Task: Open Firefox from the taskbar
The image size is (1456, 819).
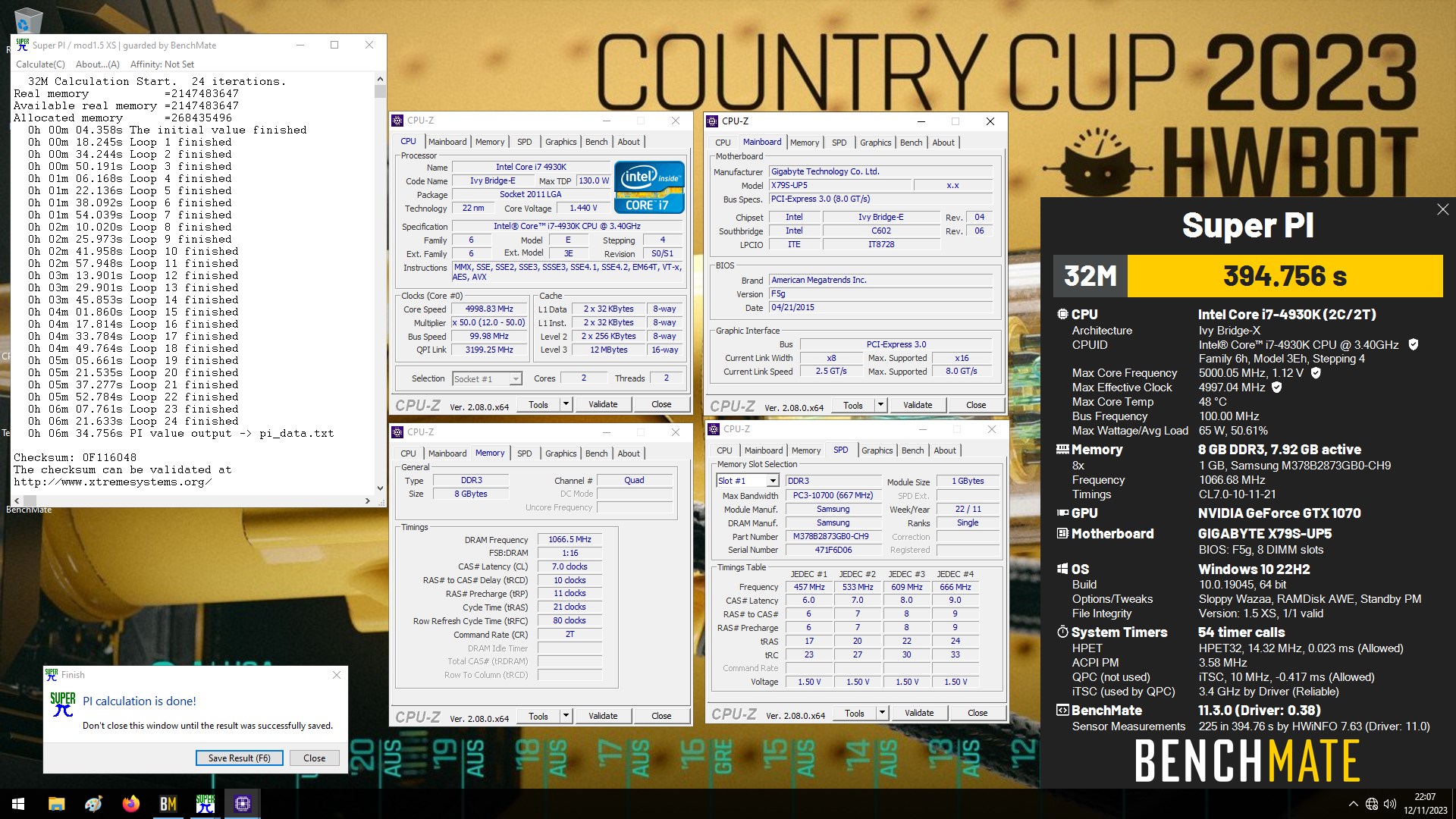Action: (131, 804)
